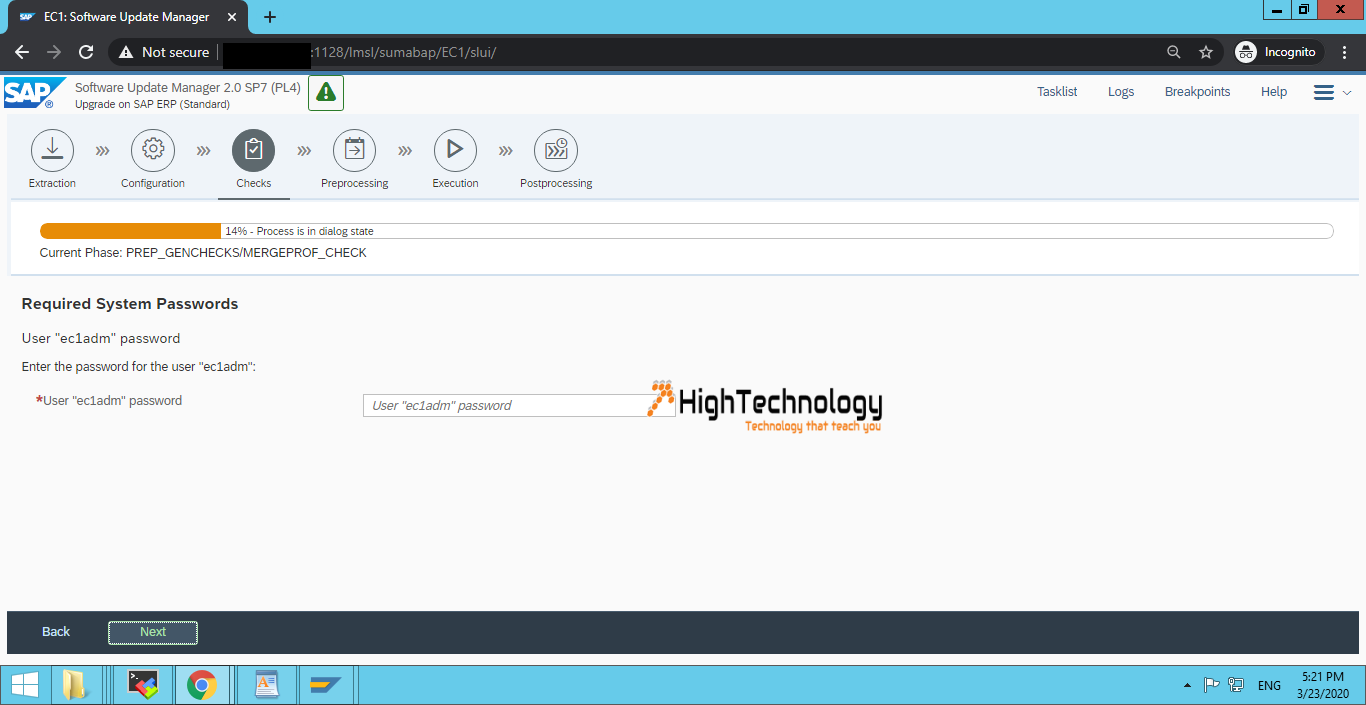Click the Chrome taskbar icon
This screenshot has width=1366, height=705.
click(x=202, y=685)
